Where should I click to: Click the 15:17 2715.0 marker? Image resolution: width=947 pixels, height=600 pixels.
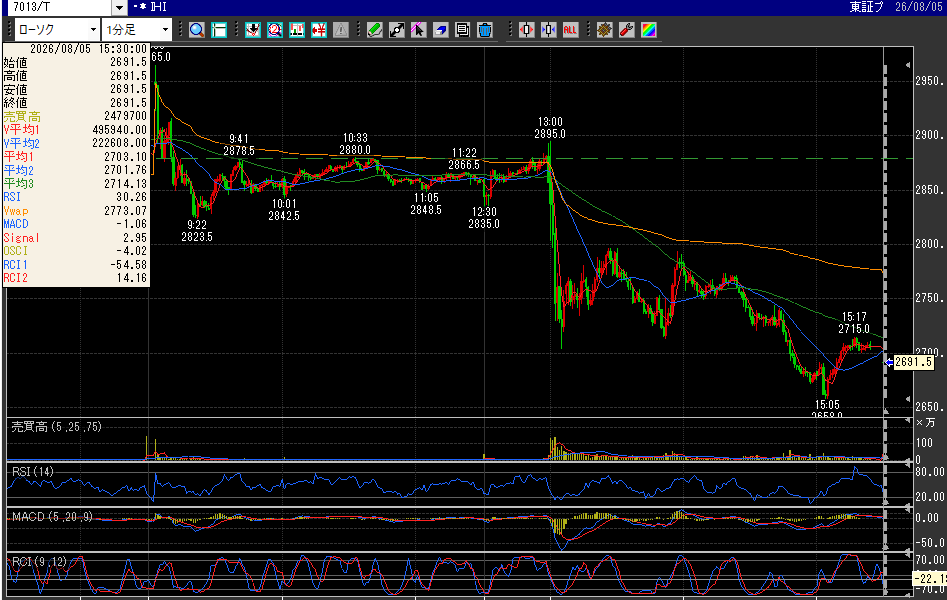tap(854, 323)
